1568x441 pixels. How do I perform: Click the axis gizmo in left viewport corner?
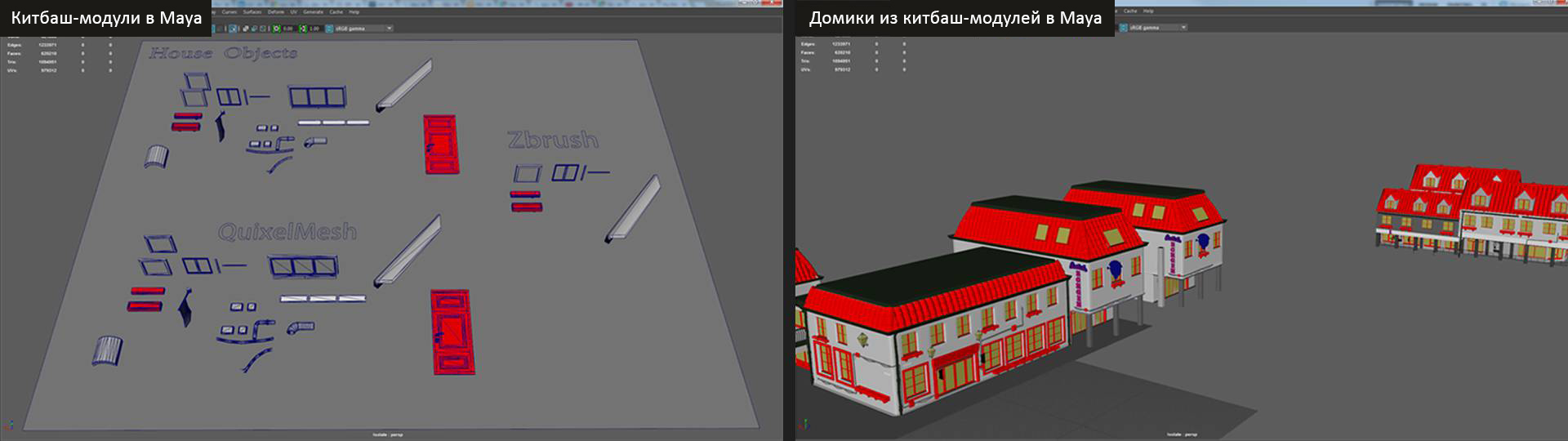click(x=9, y=425)
